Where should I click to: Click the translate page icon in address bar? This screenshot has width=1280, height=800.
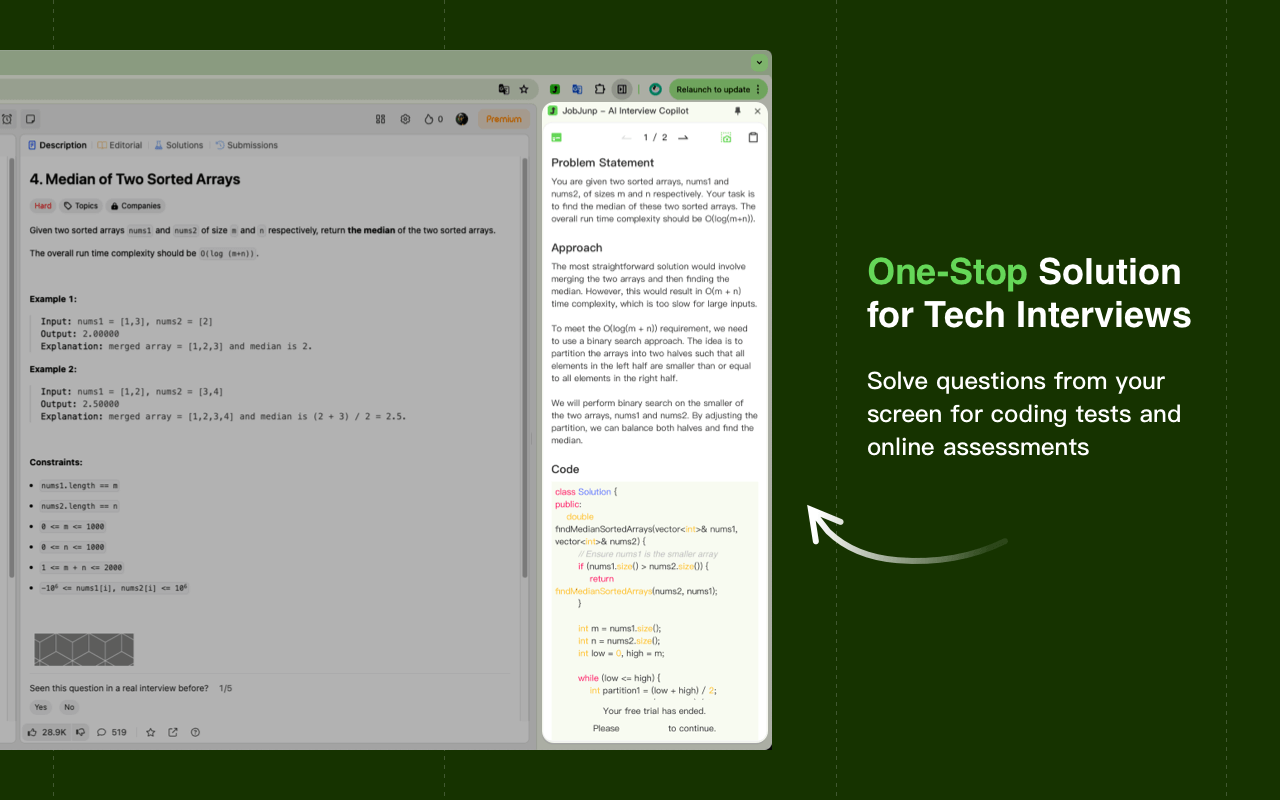(504, 89)
